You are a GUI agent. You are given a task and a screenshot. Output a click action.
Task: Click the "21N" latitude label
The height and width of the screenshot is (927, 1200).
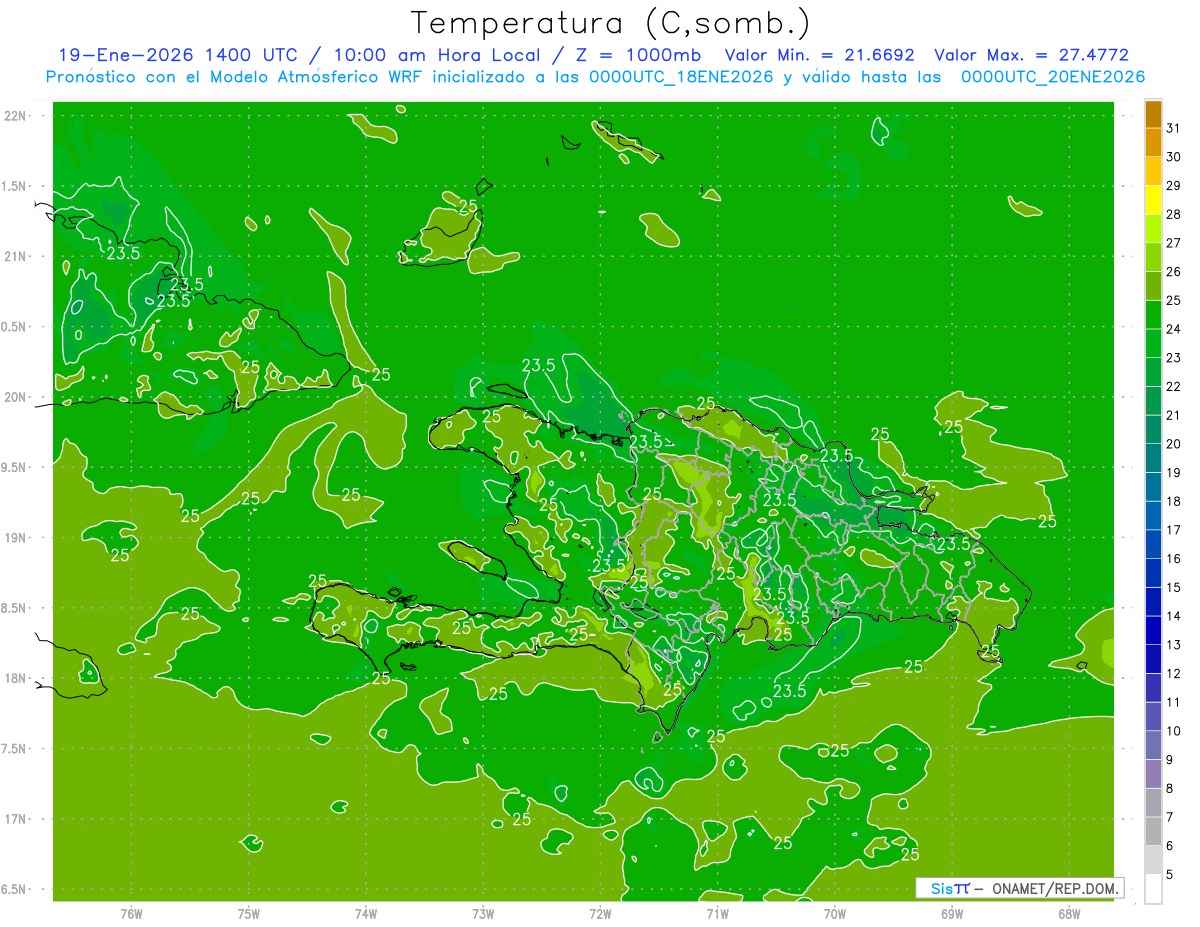tap(17, 256)
